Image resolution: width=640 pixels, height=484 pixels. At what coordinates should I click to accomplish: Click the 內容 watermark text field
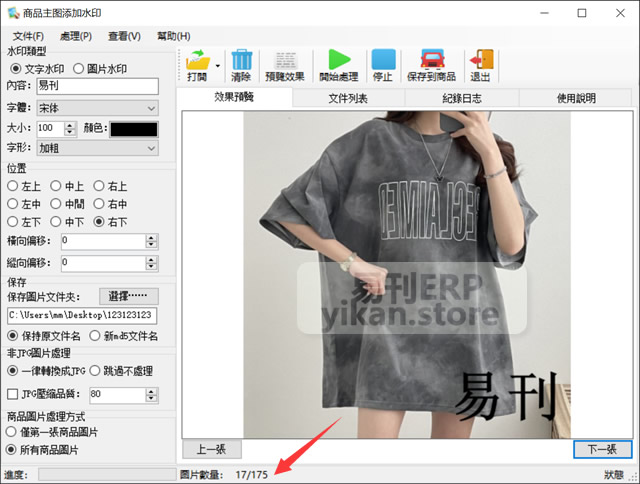[x=97, y=87]
